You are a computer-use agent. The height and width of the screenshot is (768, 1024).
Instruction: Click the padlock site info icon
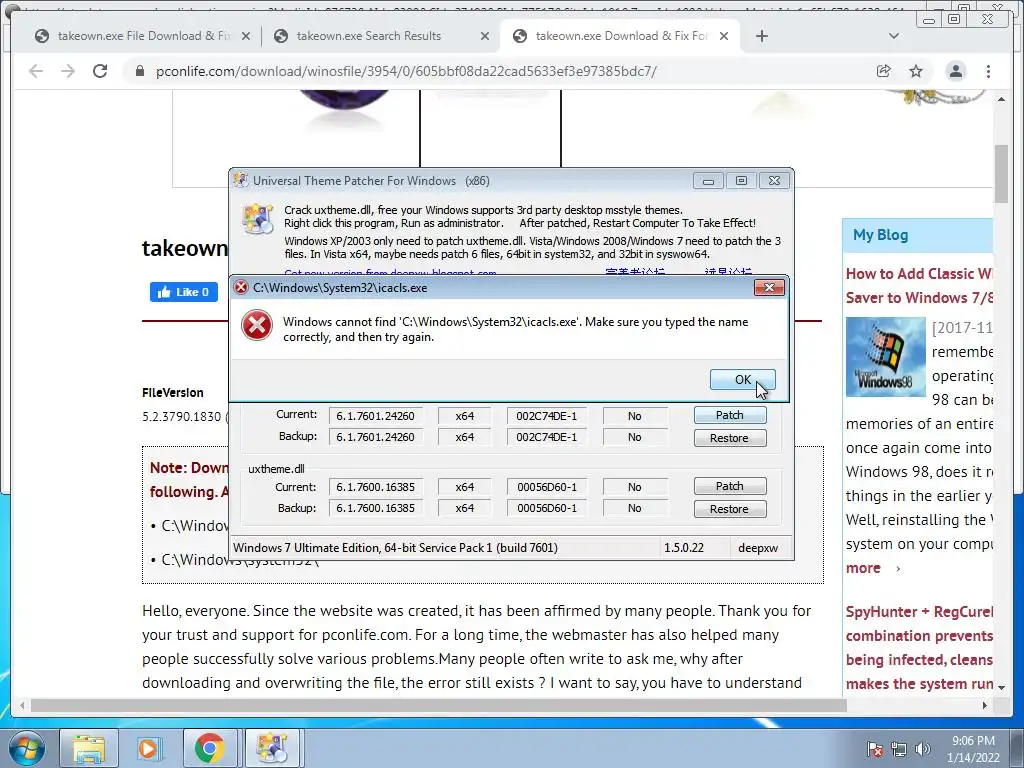pos(140,71)
